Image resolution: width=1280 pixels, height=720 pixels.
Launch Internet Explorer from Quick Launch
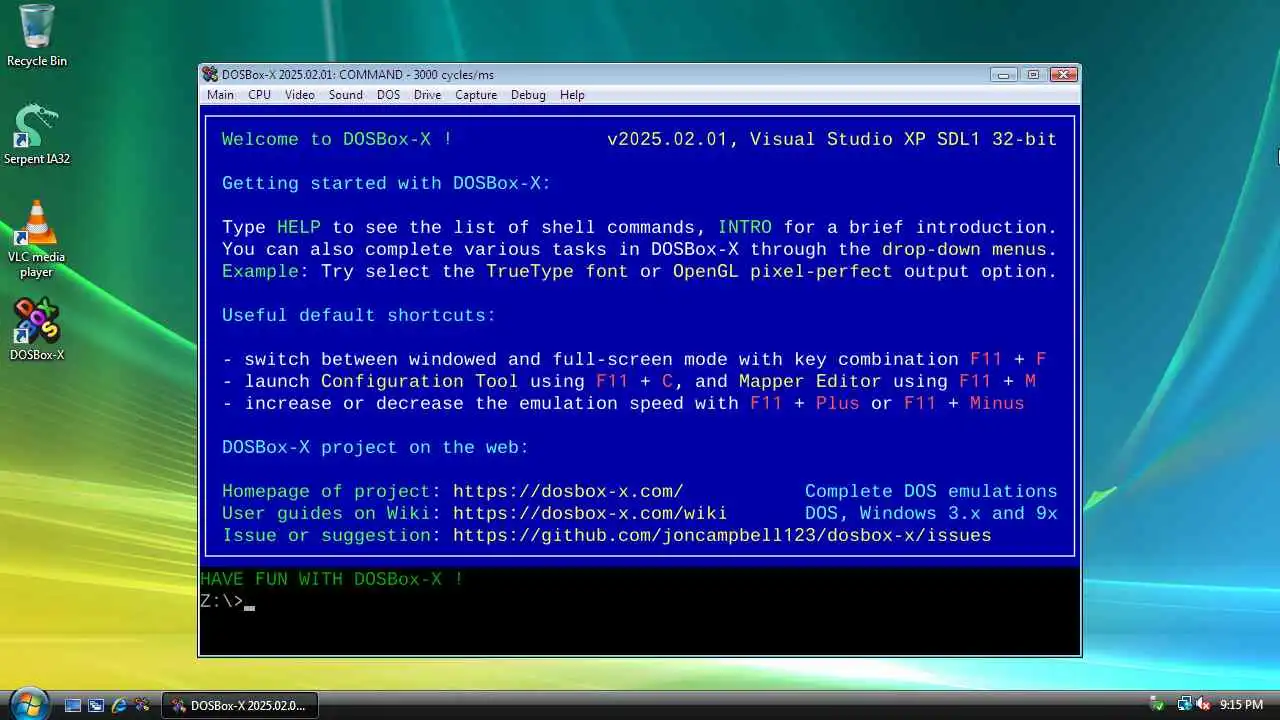click(119, 705)
